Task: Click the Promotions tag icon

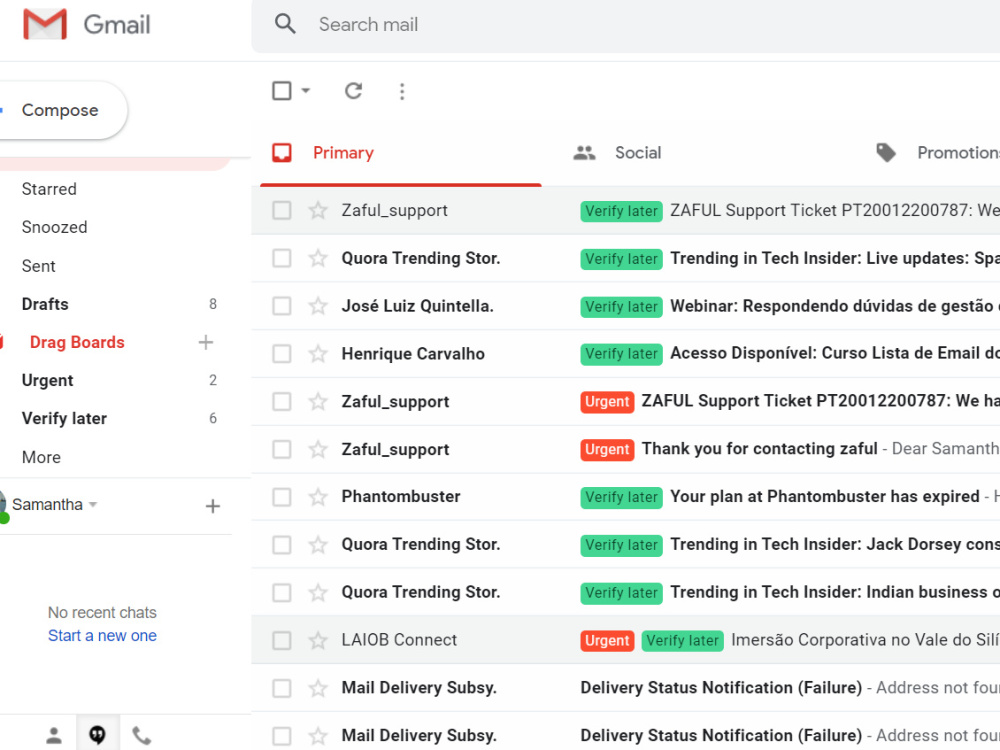Action: tap(886, 152)
